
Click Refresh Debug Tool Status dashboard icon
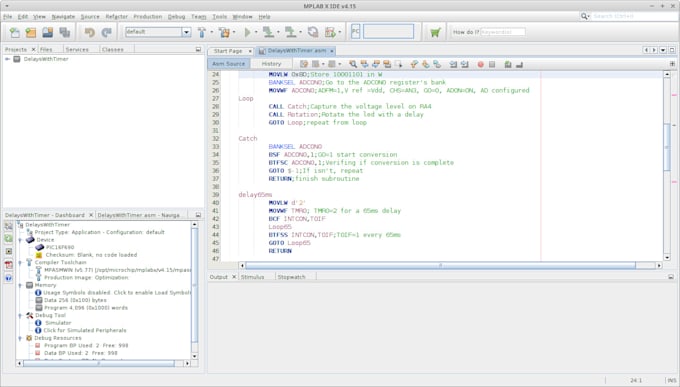pyautogui.click(x=9, y=239)
